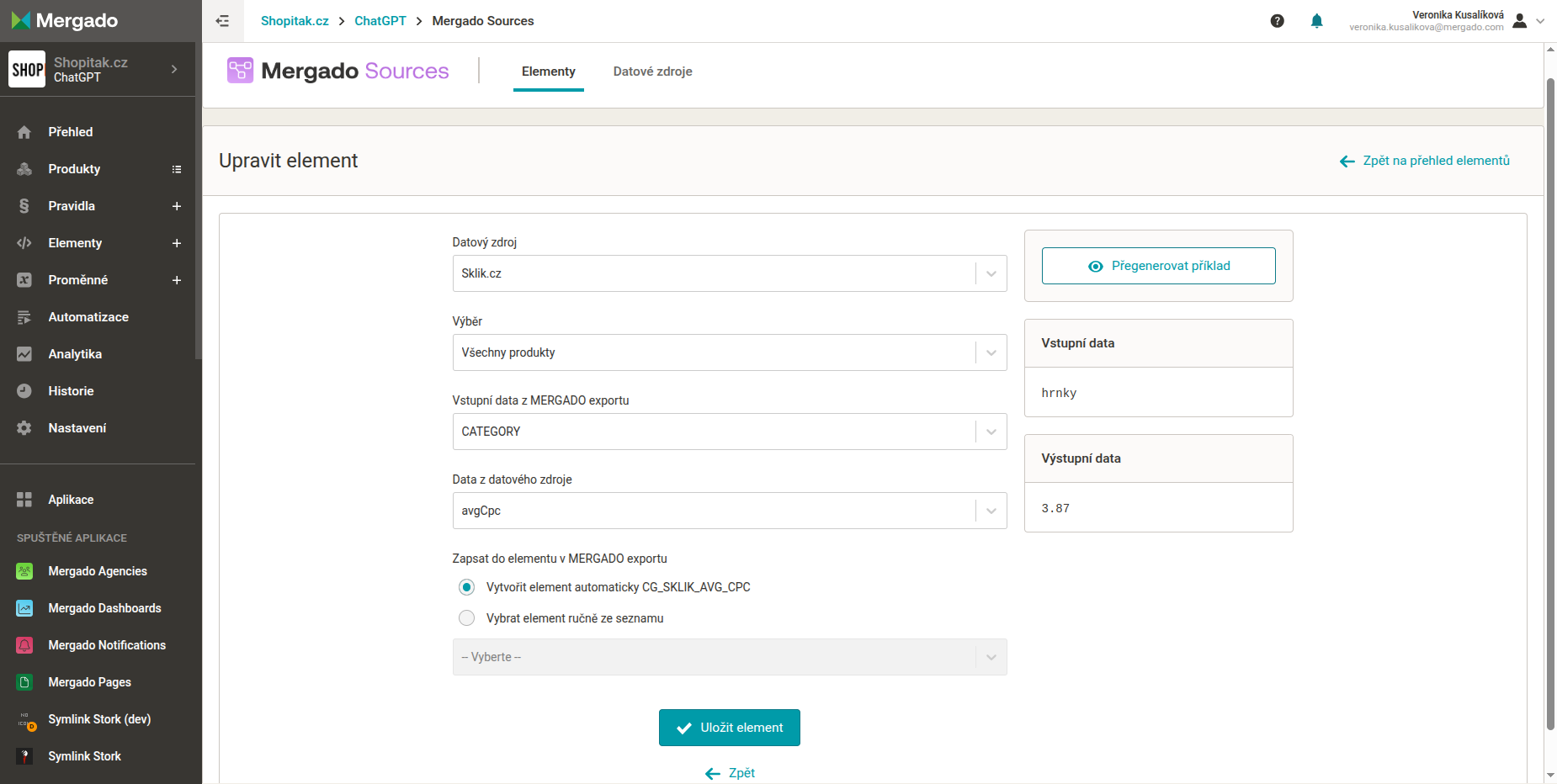Click the Sklik.cz dropdown arrow
Viewport: 1557px width, 784px height.
click(x=991, y=273)
